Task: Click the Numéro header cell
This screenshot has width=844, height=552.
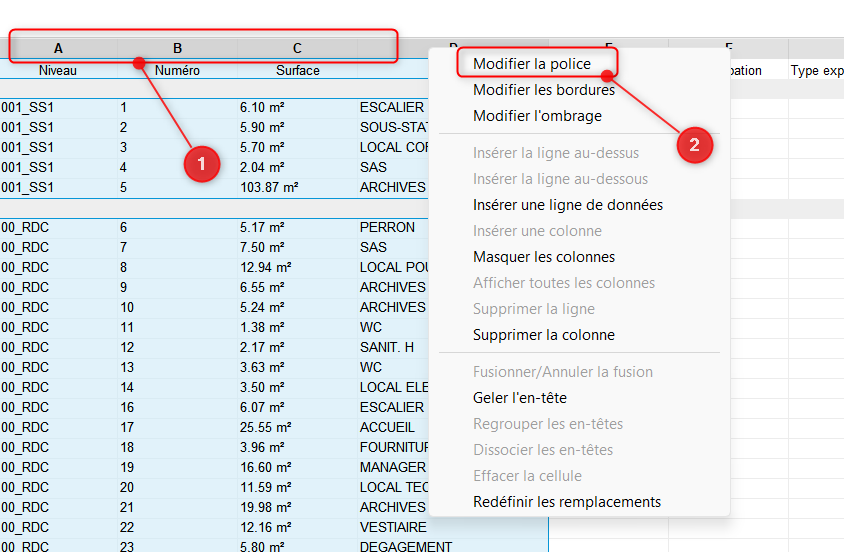Action: click(177, 70)
